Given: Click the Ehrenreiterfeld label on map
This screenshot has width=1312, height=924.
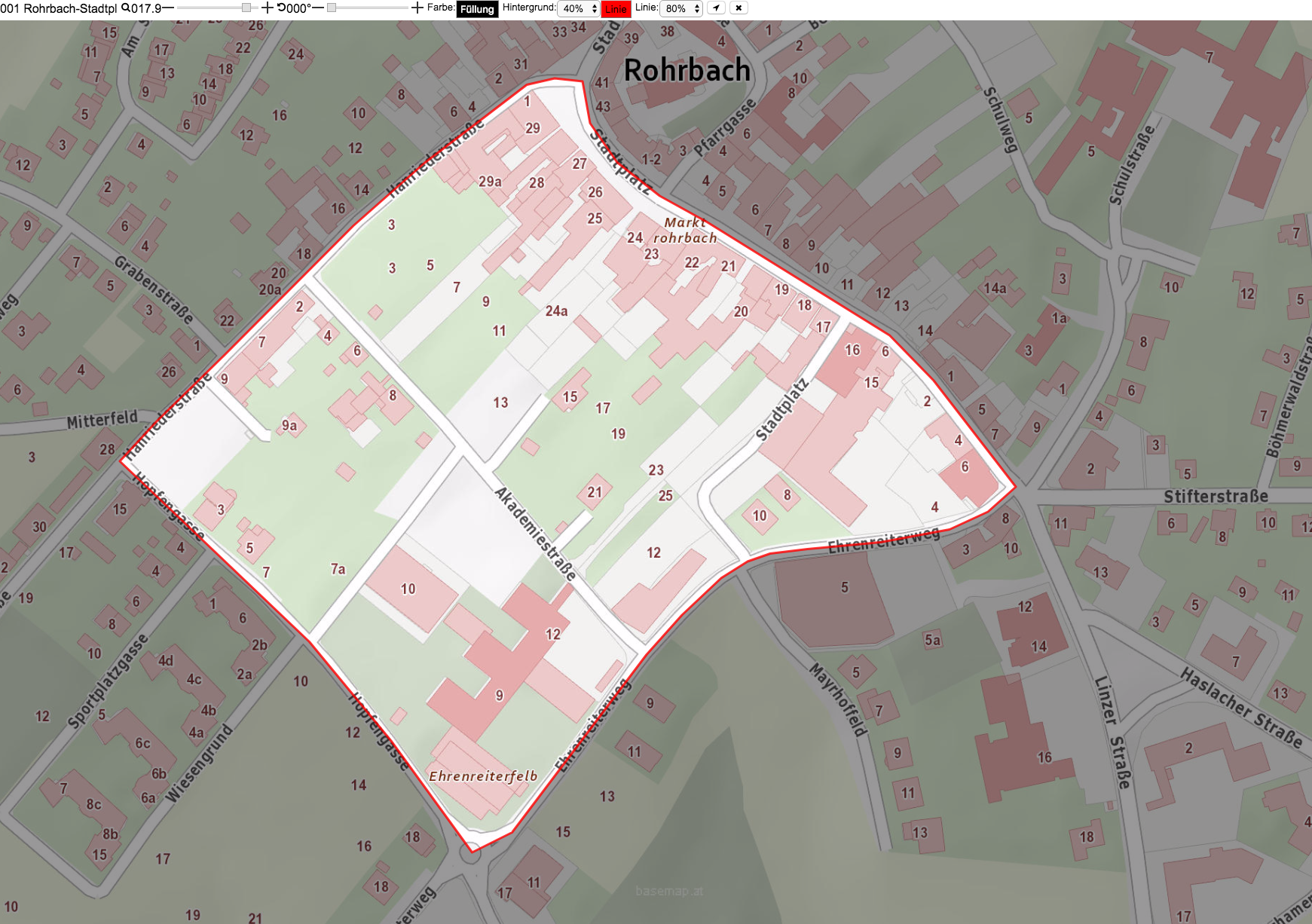Looking at the screenshot, I should pyautogui.click(x=483, y=776).
